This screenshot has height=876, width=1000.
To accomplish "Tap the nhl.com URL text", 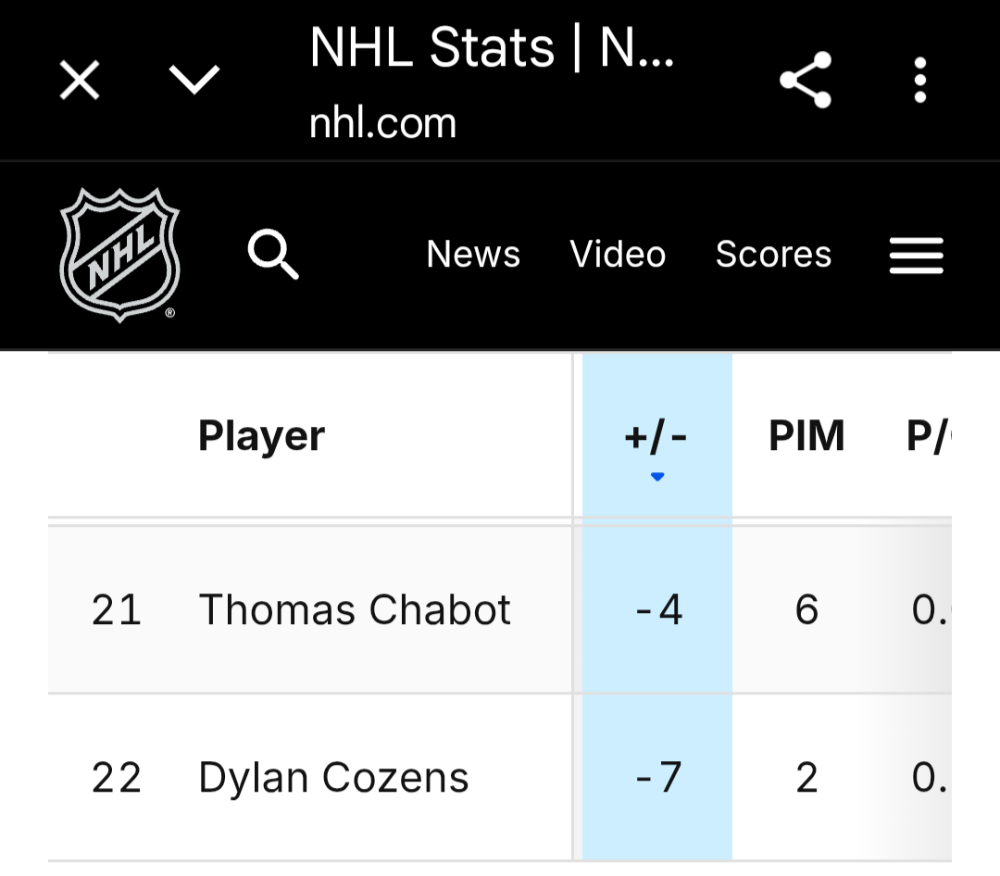I will pyautogui.click(x=383, y=123).
